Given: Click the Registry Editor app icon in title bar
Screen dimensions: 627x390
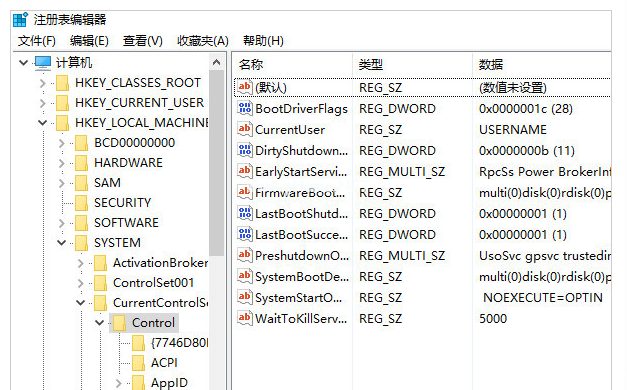Looking at the screenshot, I should (x=21, y=20).
